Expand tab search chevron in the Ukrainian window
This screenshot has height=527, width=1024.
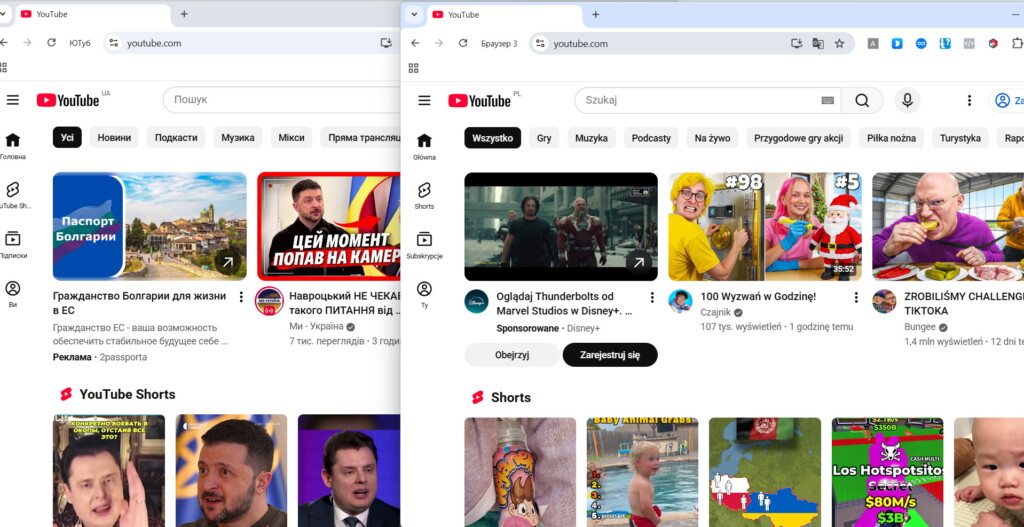[x=4, y=14]
